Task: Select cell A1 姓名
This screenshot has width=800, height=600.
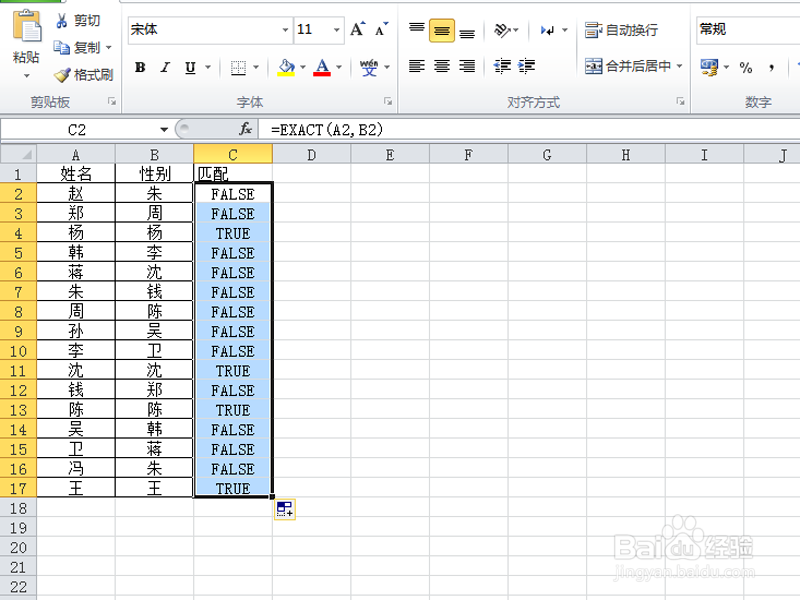Action: point(76,174)
